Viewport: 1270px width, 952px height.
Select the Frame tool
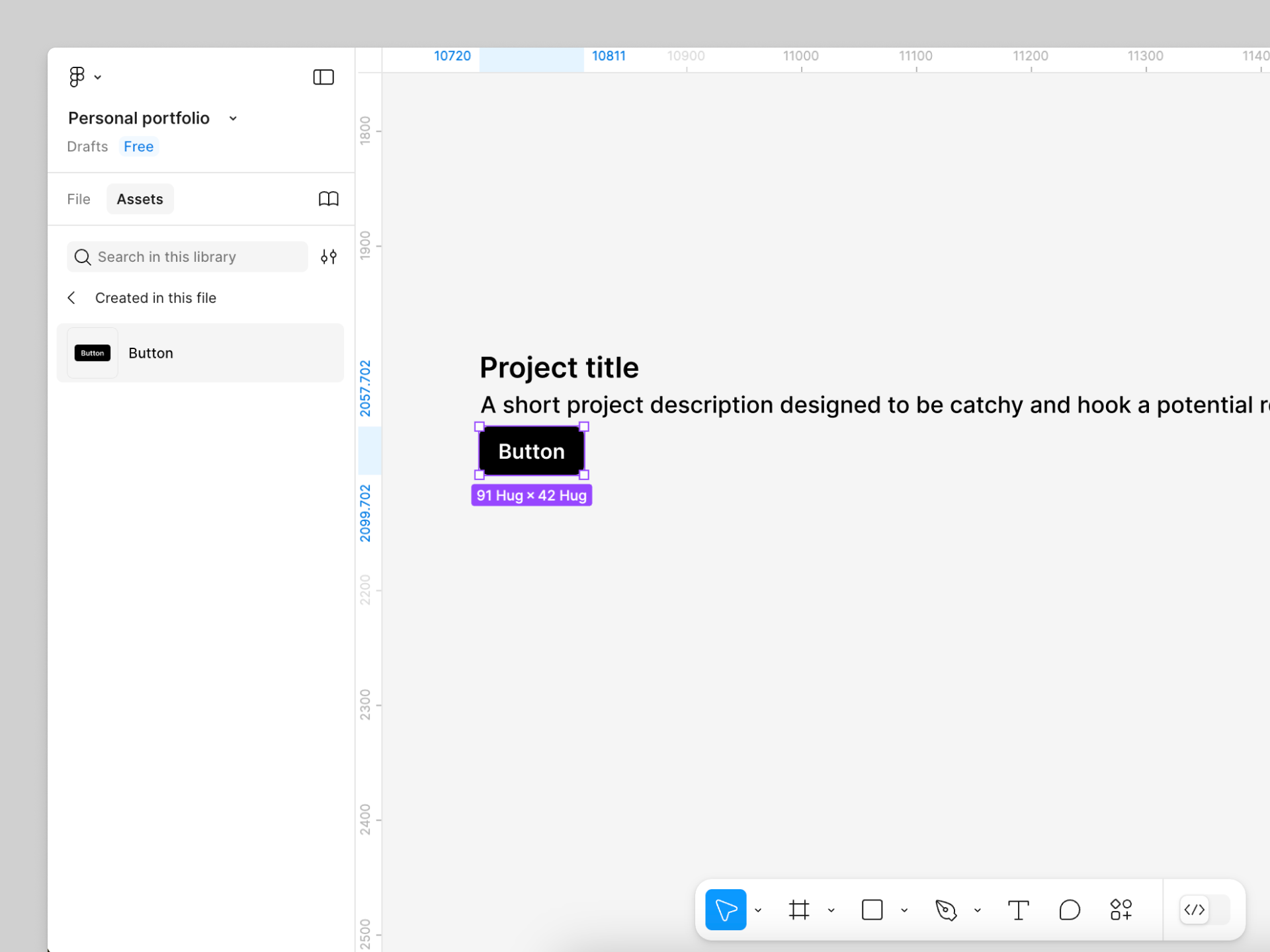[799, 910]
